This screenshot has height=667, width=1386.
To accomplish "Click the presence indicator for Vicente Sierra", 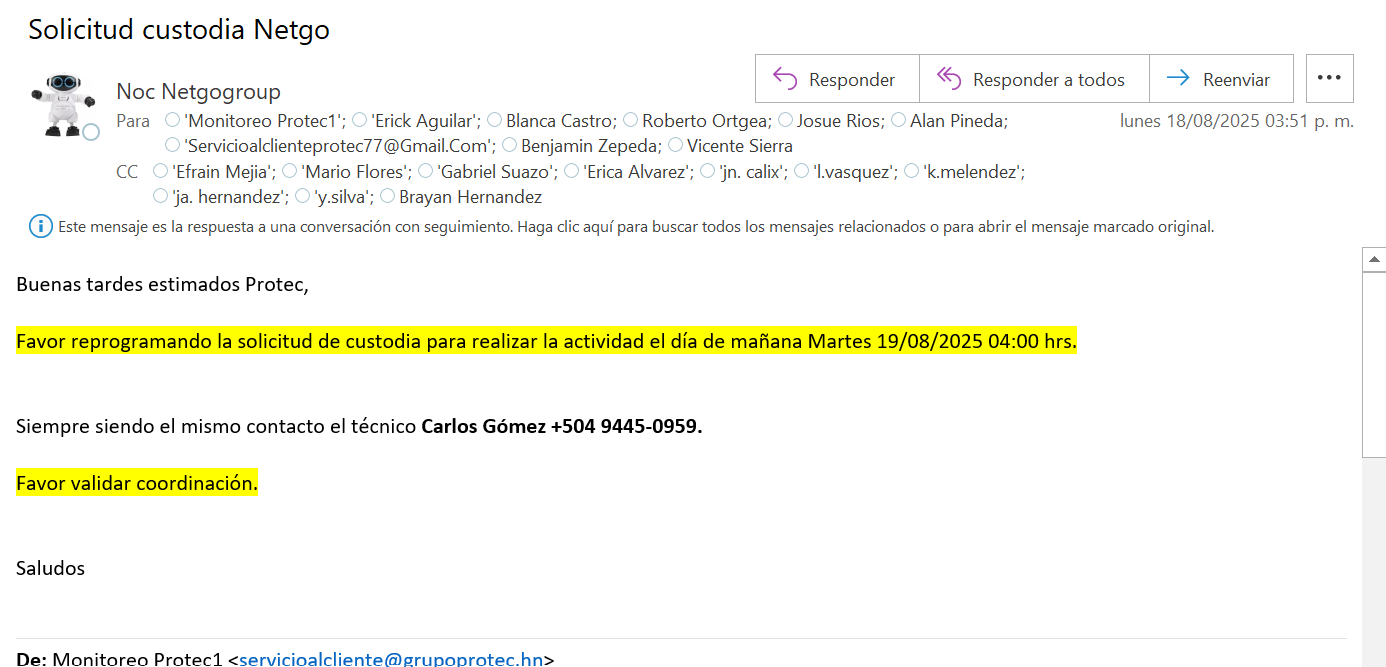I will tap(675, 145).
